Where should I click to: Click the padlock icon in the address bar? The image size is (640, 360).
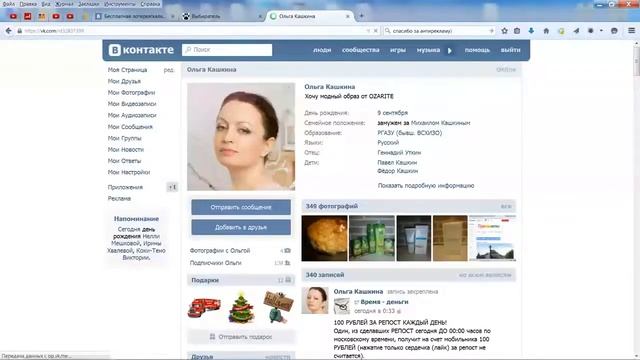(x=19, y=31)
